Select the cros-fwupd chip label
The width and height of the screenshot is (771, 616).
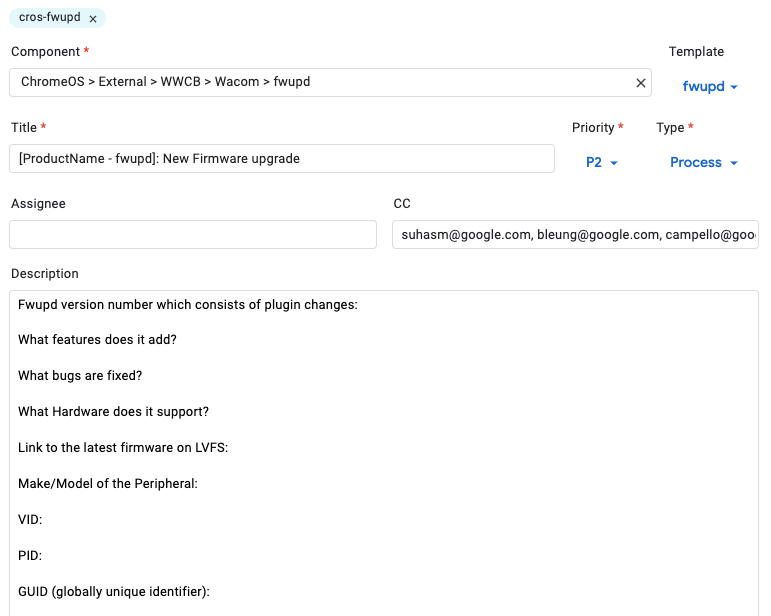tap(50, 18)
